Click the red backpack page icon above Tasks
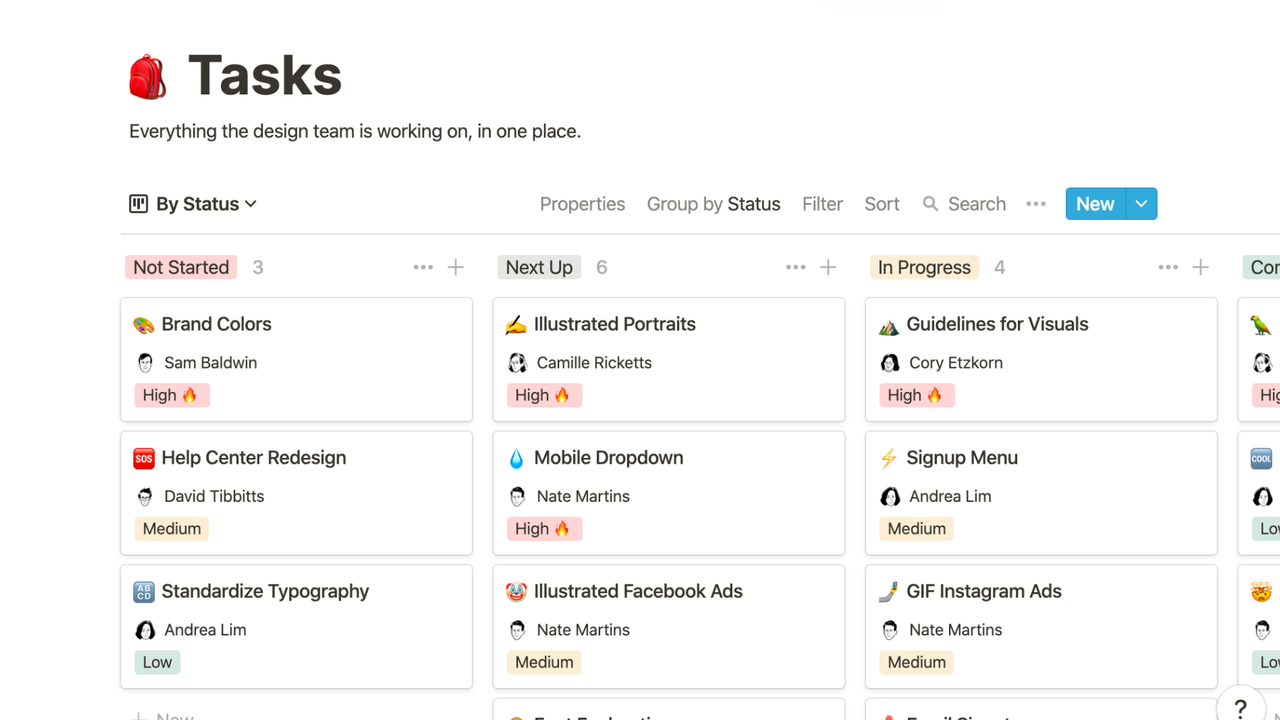 (148, 74)
